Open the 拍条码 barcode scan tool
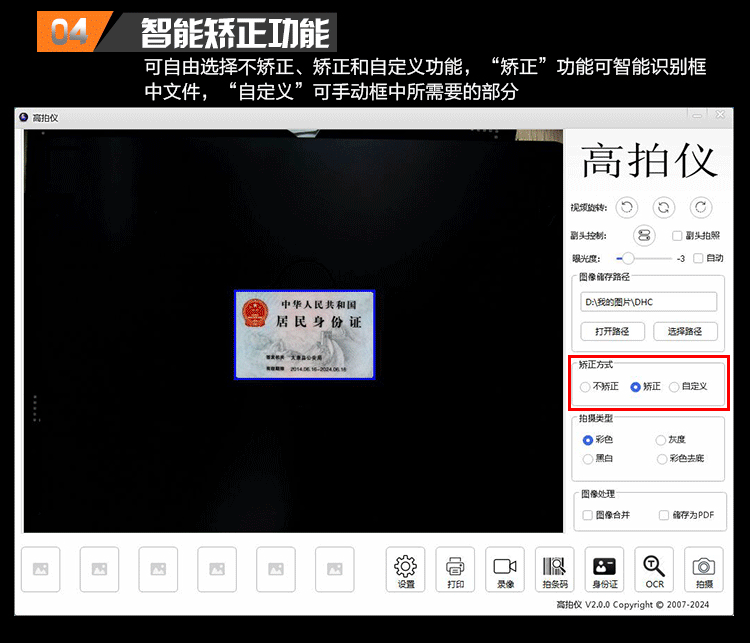 pos(554,569)
